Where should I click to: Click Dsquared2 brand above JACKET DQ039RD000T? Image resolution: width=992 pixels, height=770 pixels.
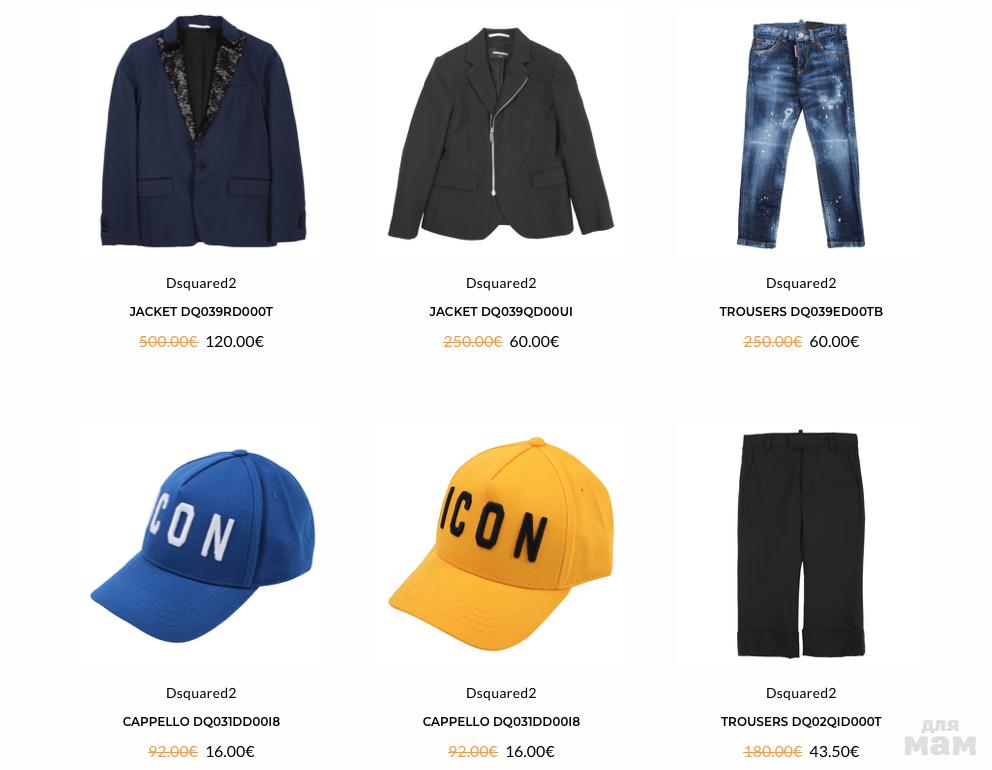click(201, 283)
